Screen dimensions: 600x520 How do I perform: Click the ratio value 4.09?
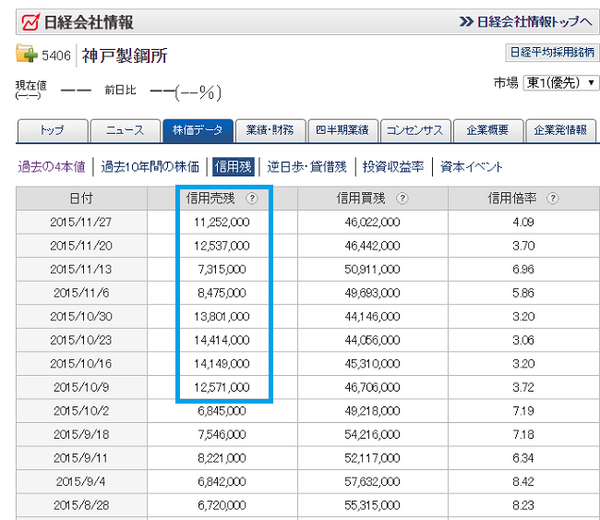pyautogui.click(x=523, y=222)
